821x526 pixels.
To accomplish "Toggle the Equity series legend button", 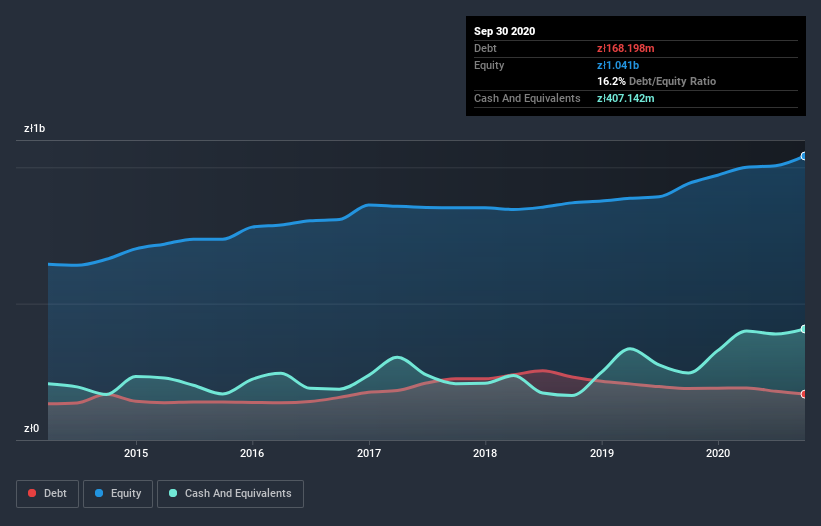I will pos(118,494).
